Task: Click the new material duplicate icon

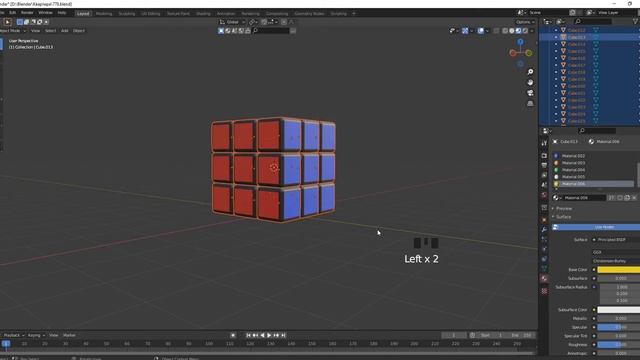Action: tap(627, 198)
